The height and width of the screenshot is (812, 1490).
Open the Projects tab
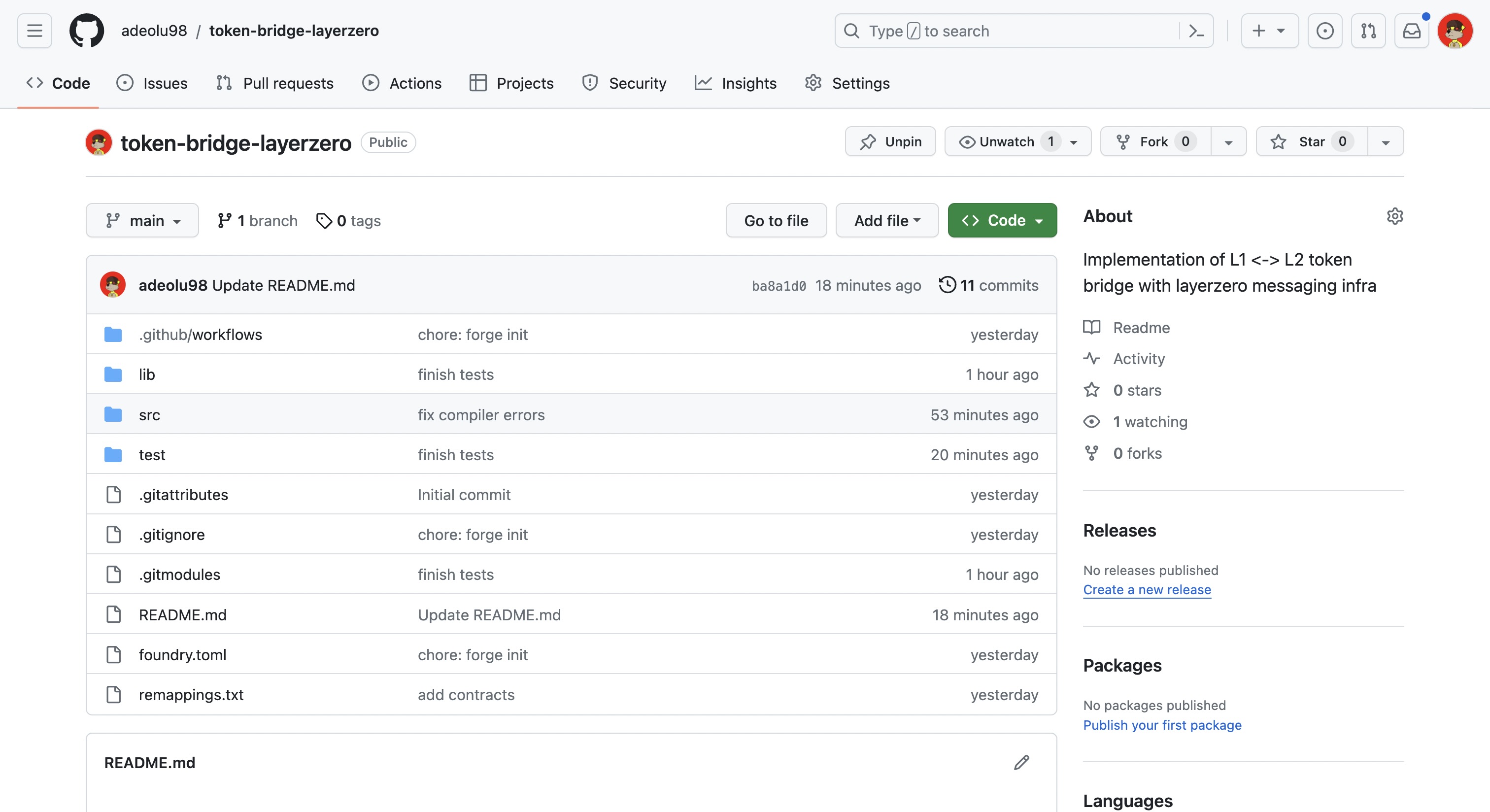511,83
